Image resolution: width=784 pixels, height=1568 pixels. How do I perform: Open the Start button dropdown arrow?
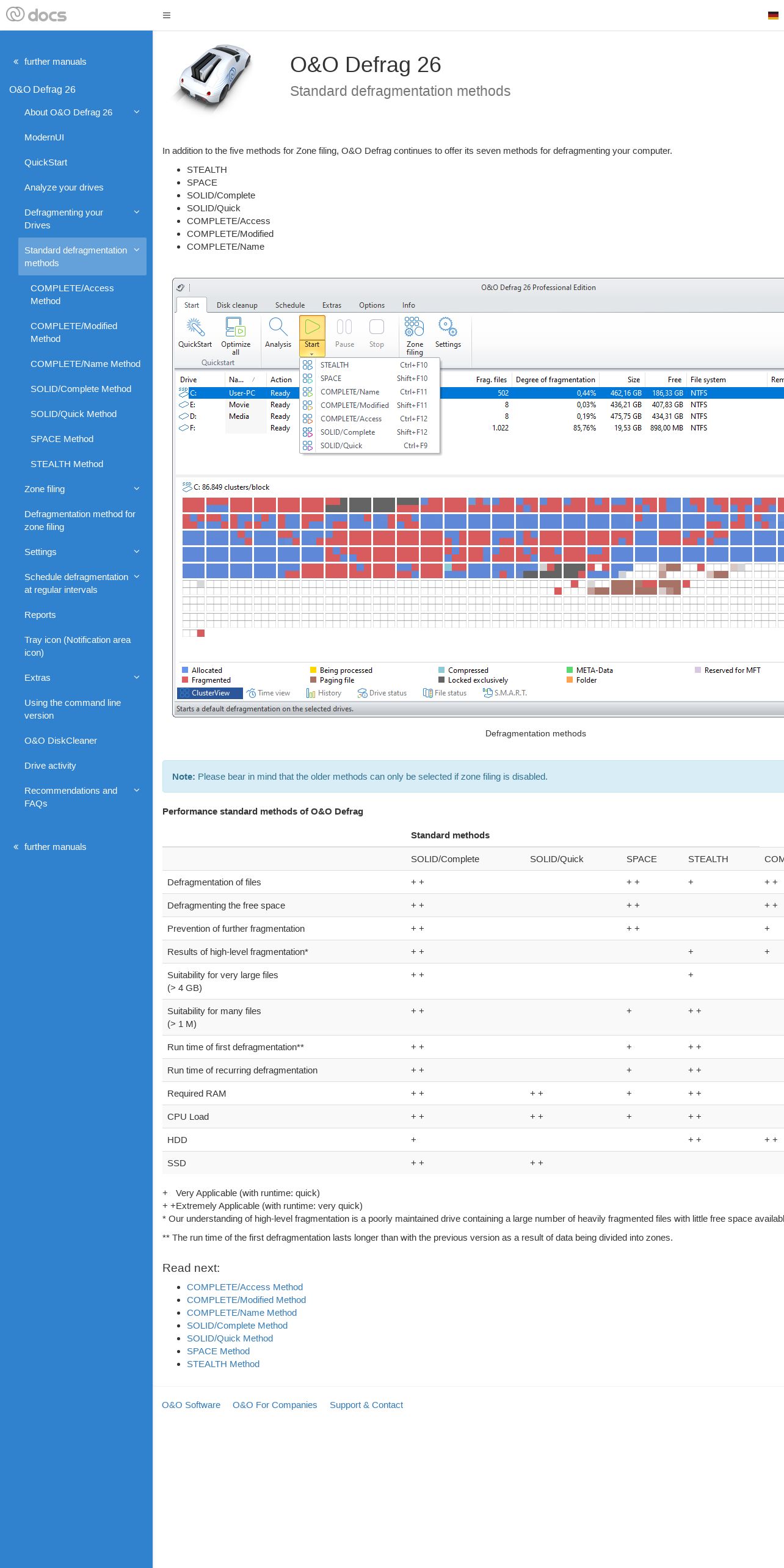click(x=312, y=354)
